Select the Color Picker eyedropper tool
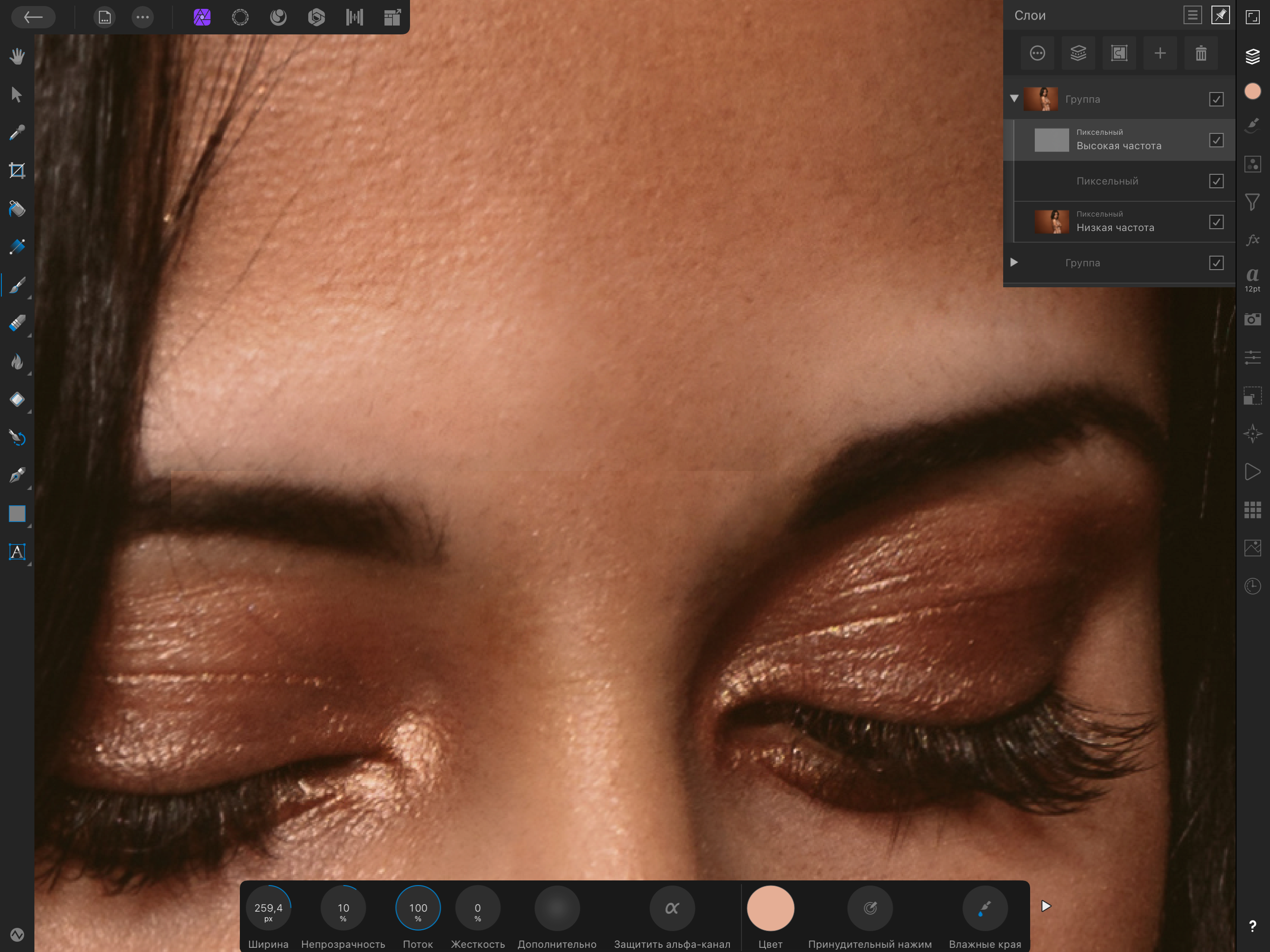Image resolution: width=1270 pixels, height=952 pixels. (x=17, y=132)
